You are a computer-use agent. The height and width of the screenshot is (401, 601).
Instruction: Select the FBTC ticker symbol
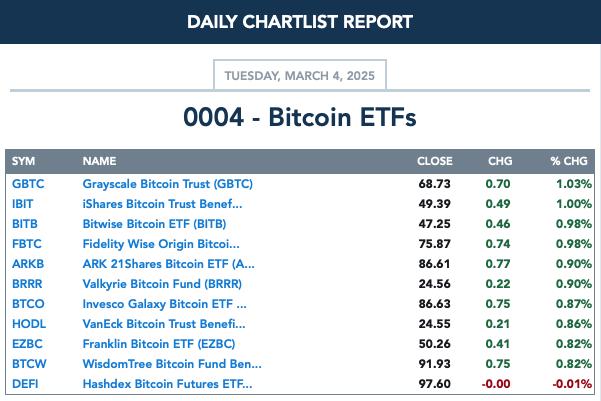click(x=27, y=243)
